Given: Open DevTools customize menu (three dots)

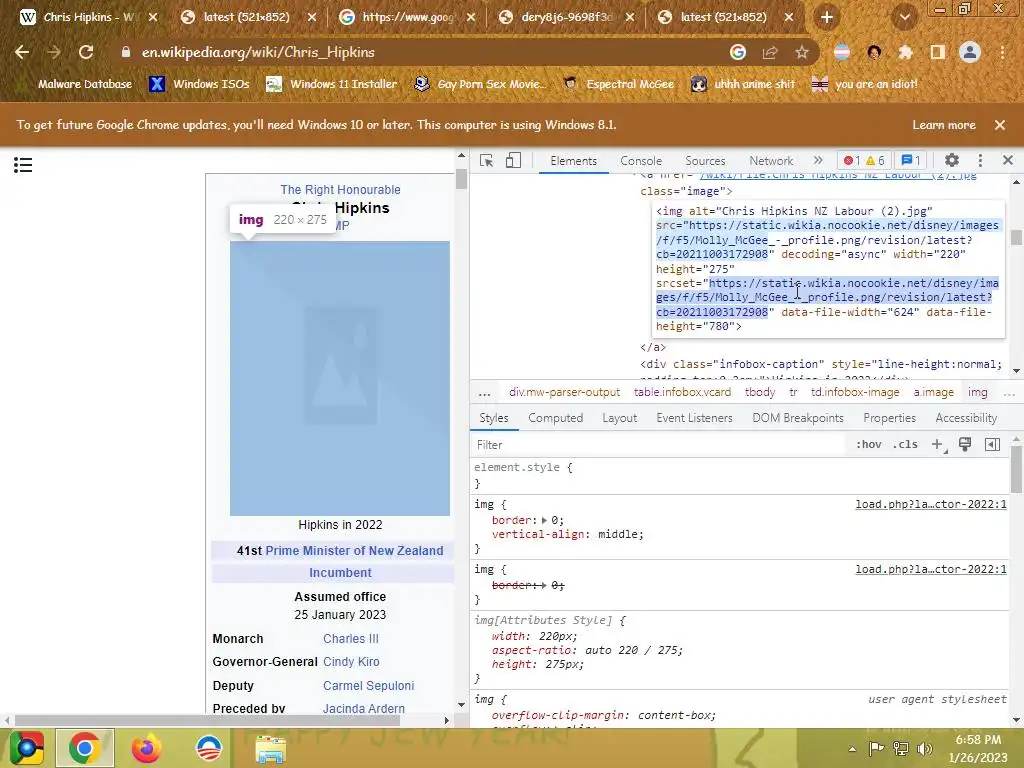Looking at the screenshot, I should click(980, 160).
